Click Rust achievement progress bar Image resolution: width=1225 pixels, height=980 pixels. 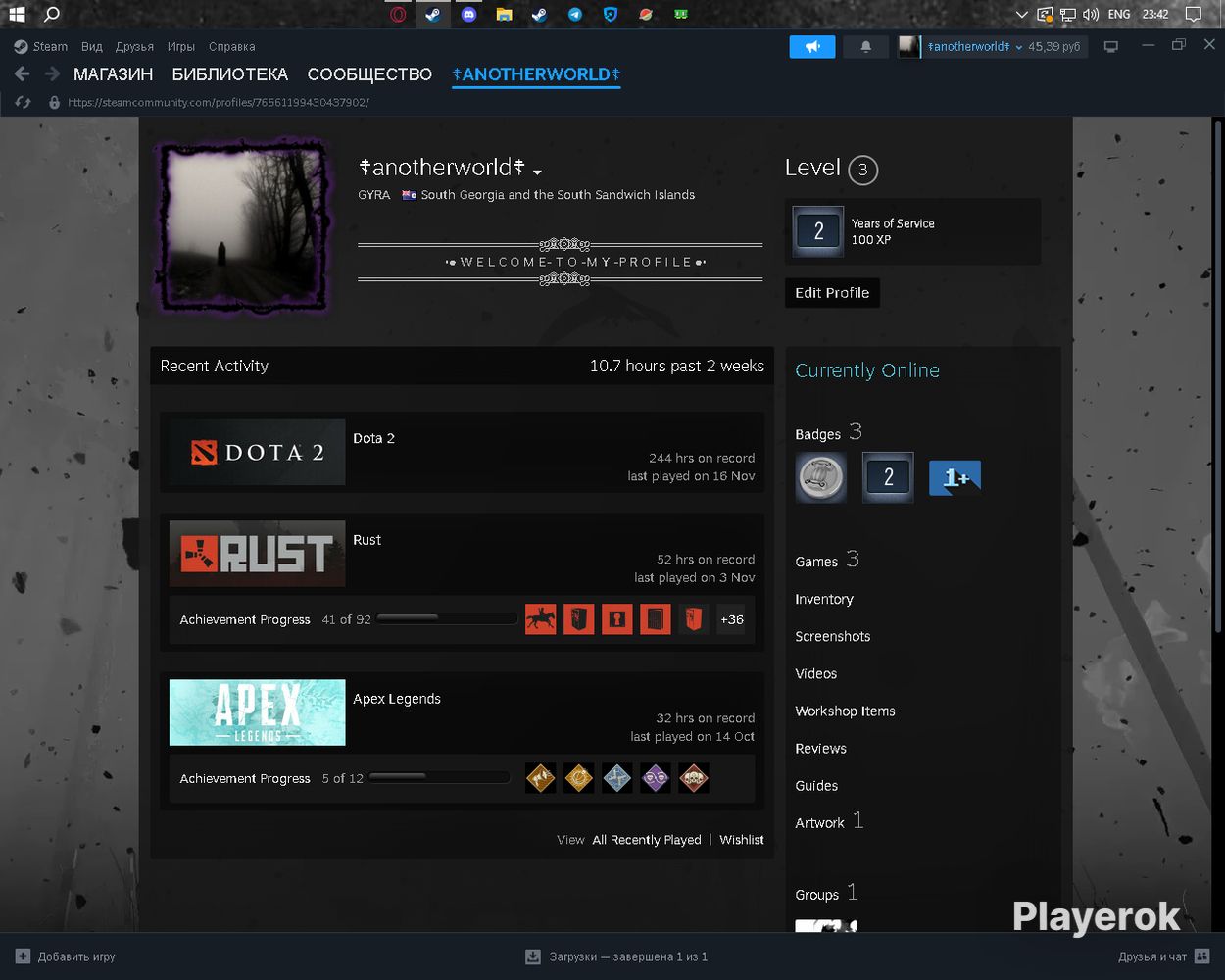click(x=447, y=618)
